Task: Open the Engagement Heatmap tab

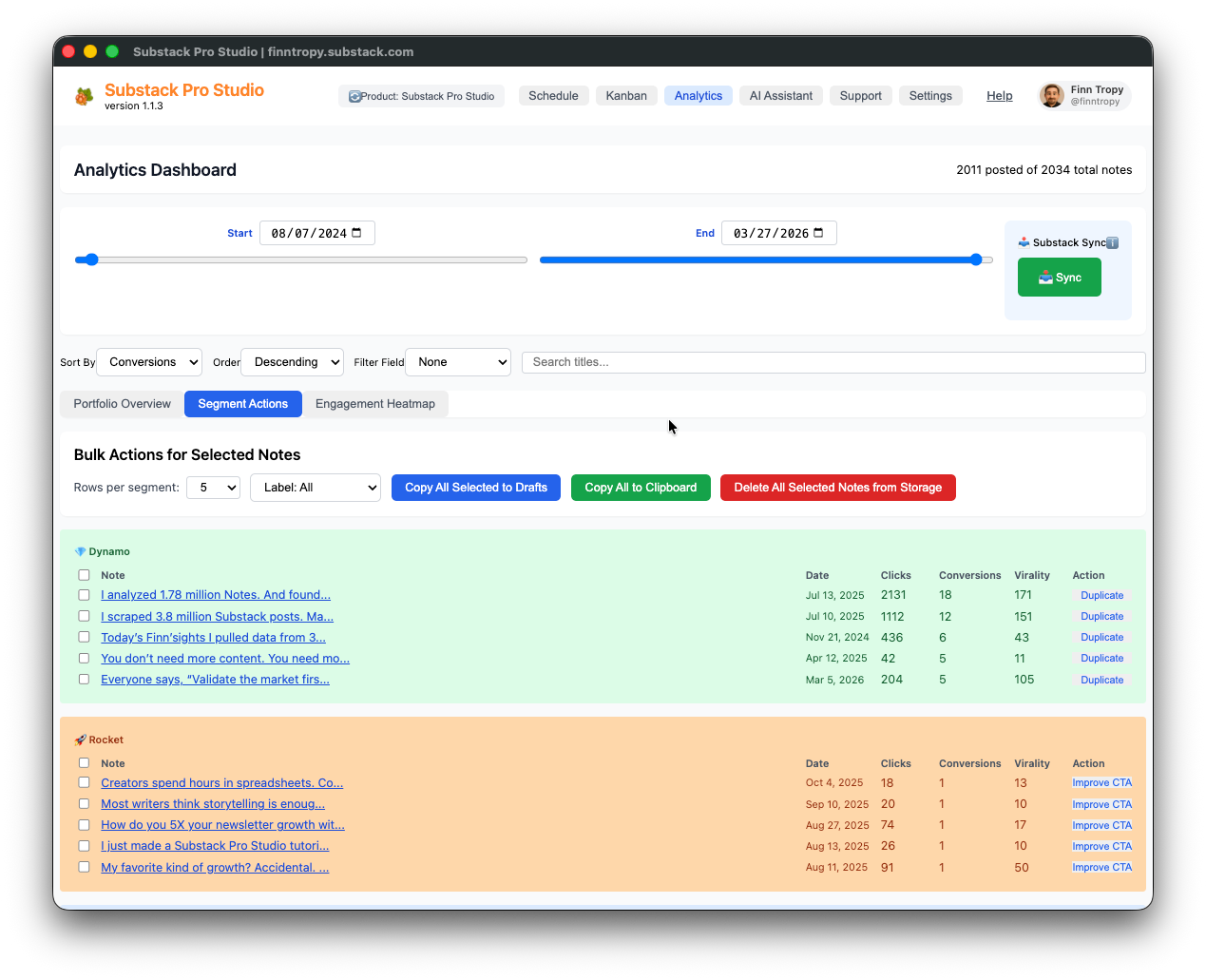Action: pos(375,404)
